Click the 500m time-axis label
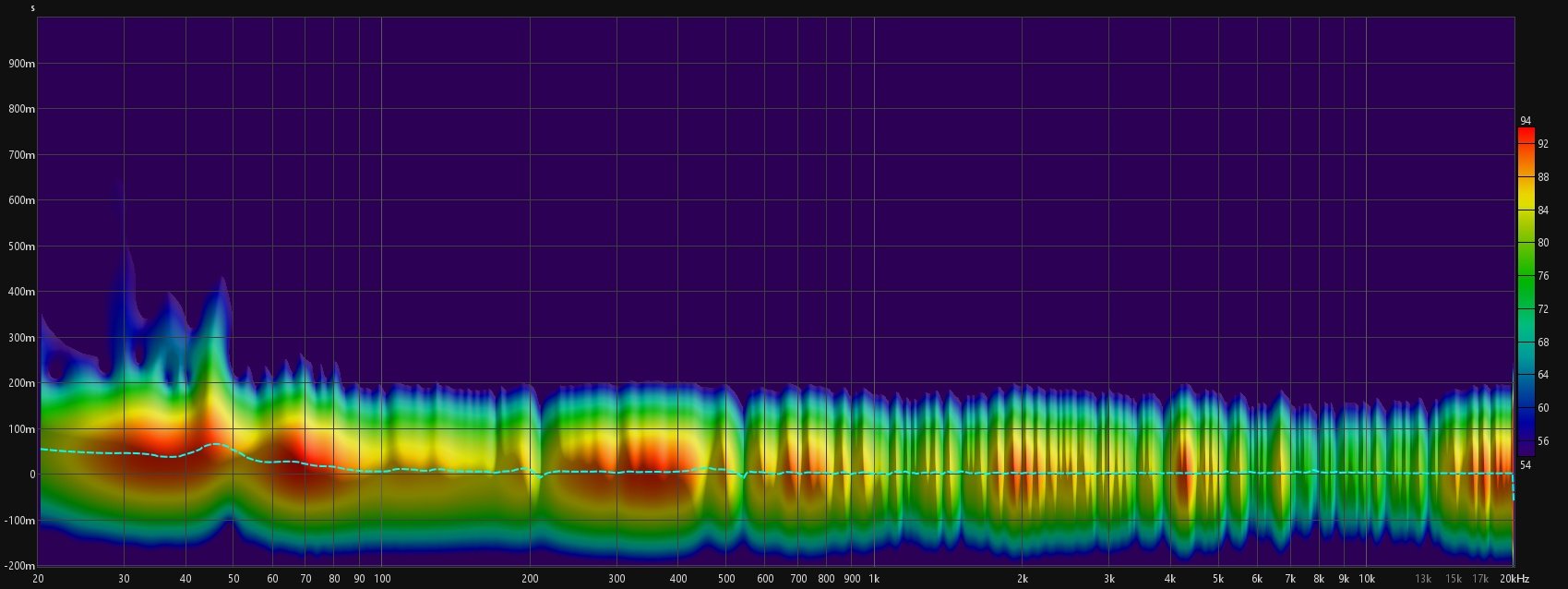The image size is (1568, 589). coord(22,246)
